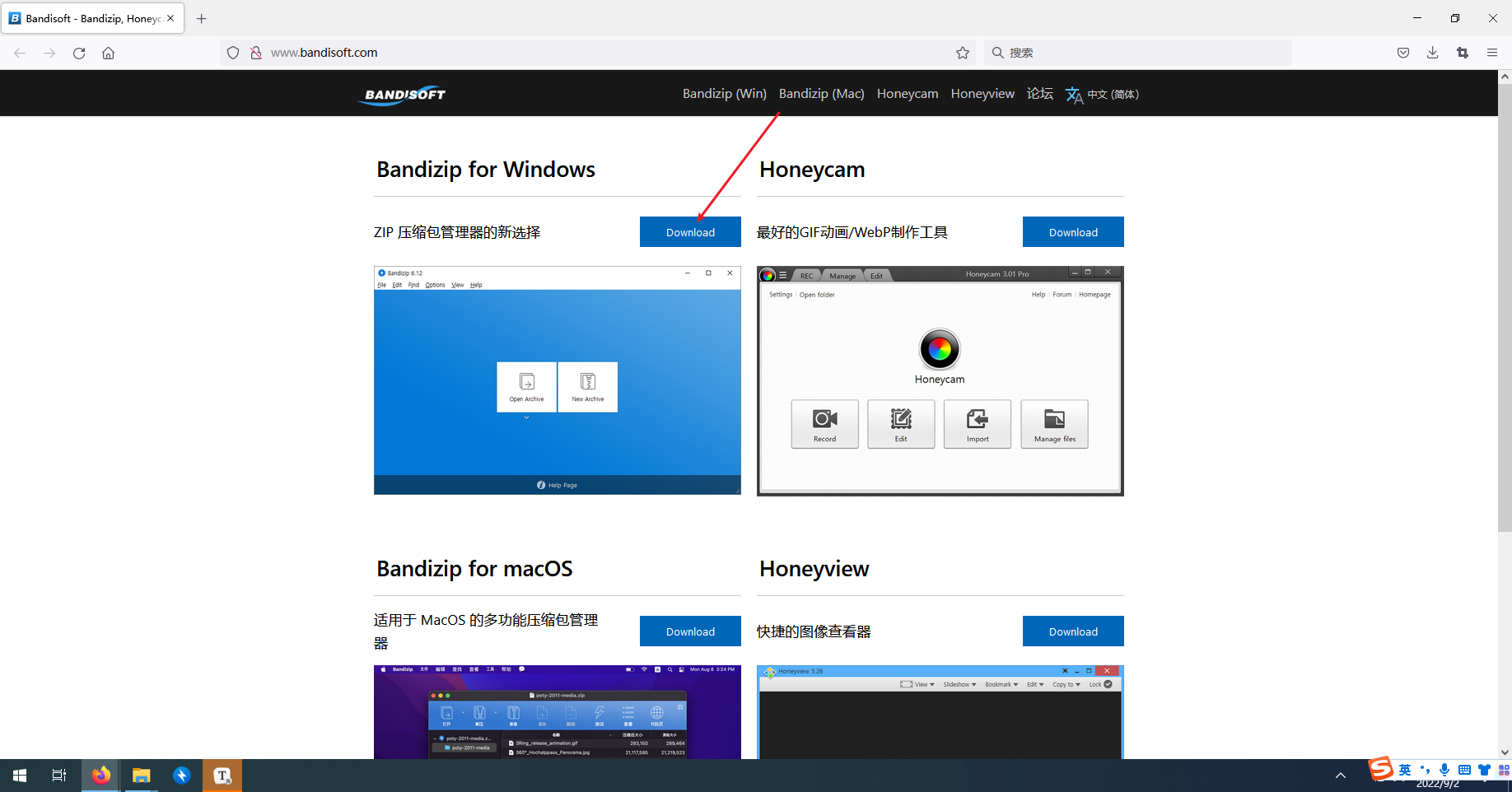1512x792 pixels.
Task: Open the Honeycam nav item
Action: tap(908, 94)
